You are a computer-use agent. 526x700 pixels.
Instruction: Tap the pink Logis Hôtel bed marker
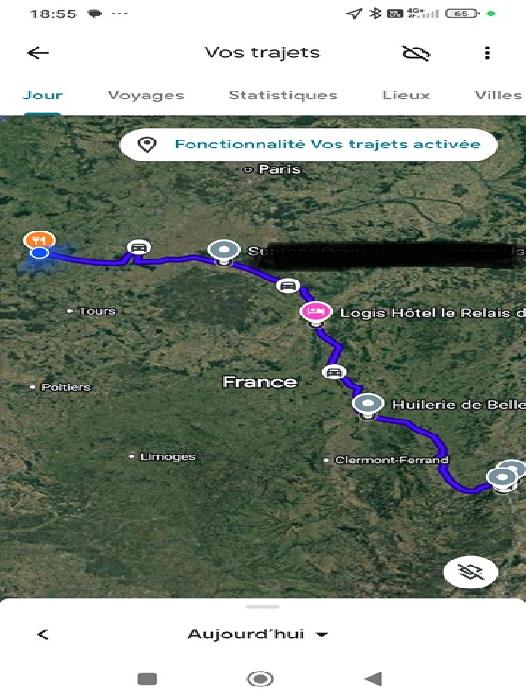click(x=316, y=311)
